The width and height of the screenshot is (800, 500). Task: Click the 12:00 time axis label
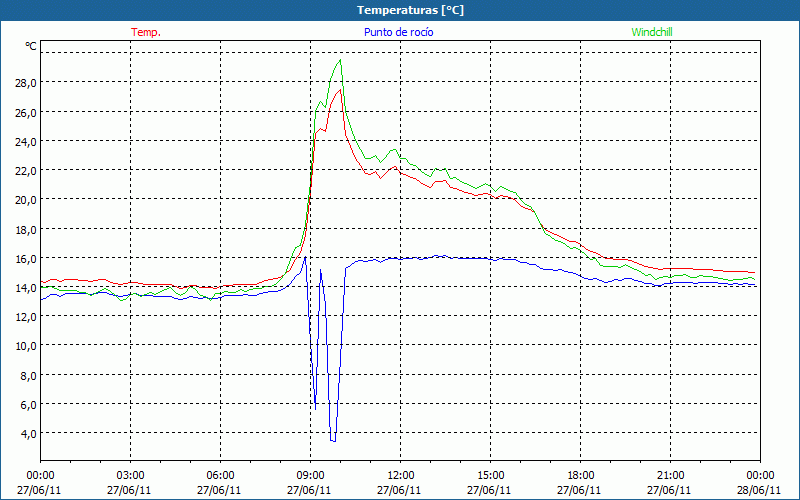click(x=401, y=476)
